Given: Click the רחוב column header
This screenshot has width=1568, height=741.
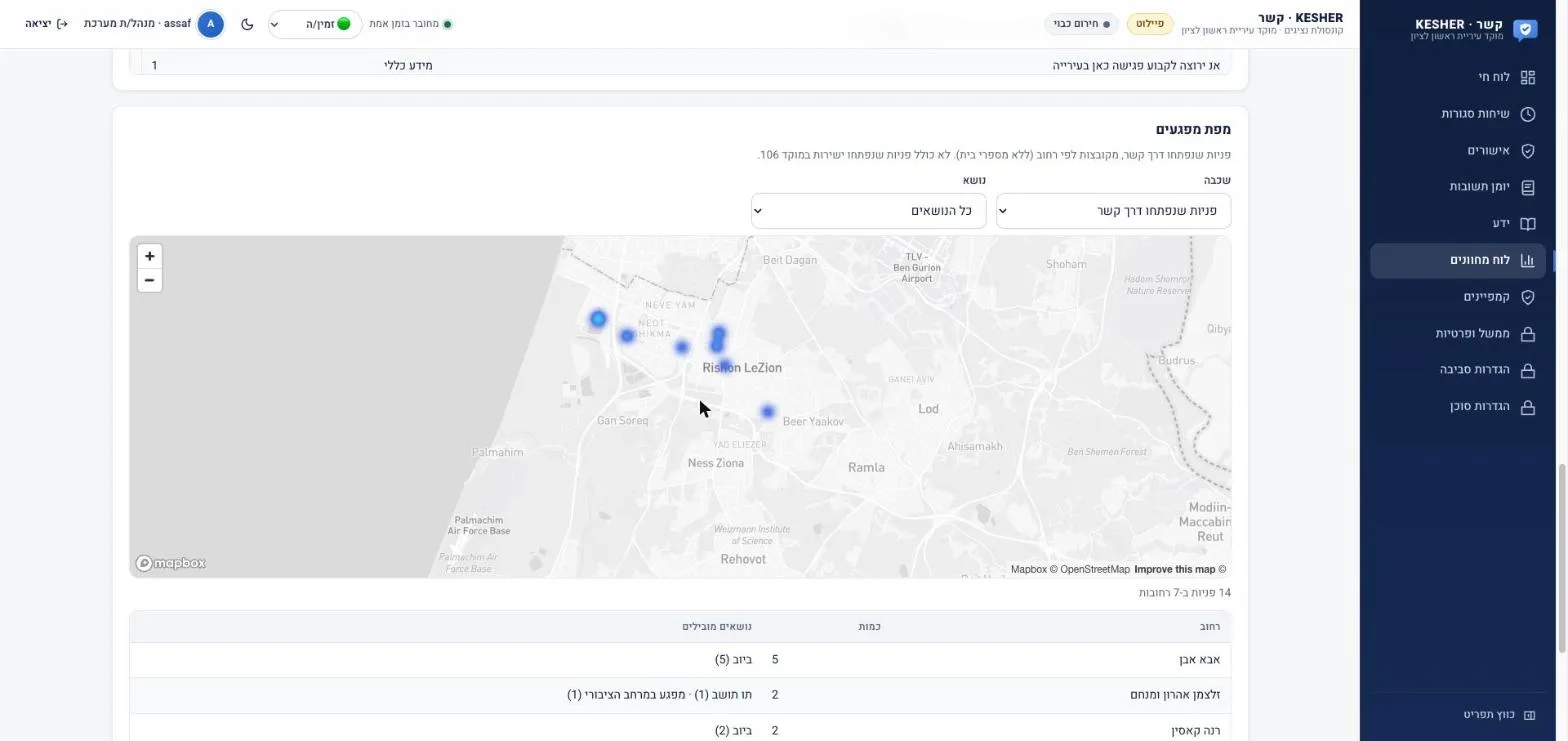Looking at the screenshot, I should tap(1209, 627).
